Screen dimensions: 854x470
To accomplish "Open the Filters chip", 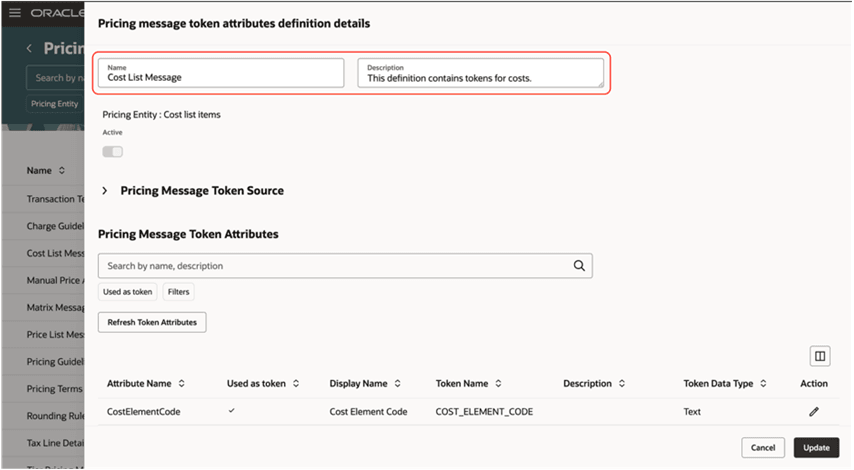I will pyautogui.click(x=179, y=292).
